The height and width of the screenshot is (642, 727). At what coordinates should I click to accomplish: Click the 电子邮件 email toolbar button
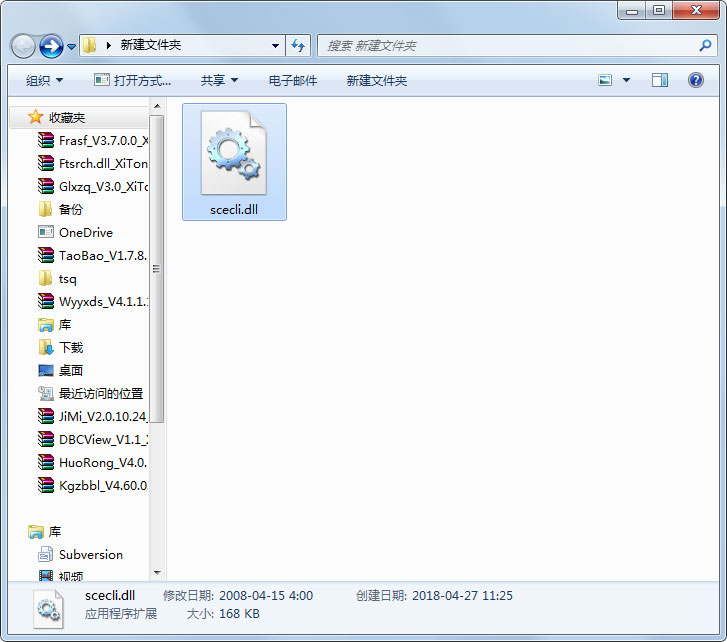293,80
